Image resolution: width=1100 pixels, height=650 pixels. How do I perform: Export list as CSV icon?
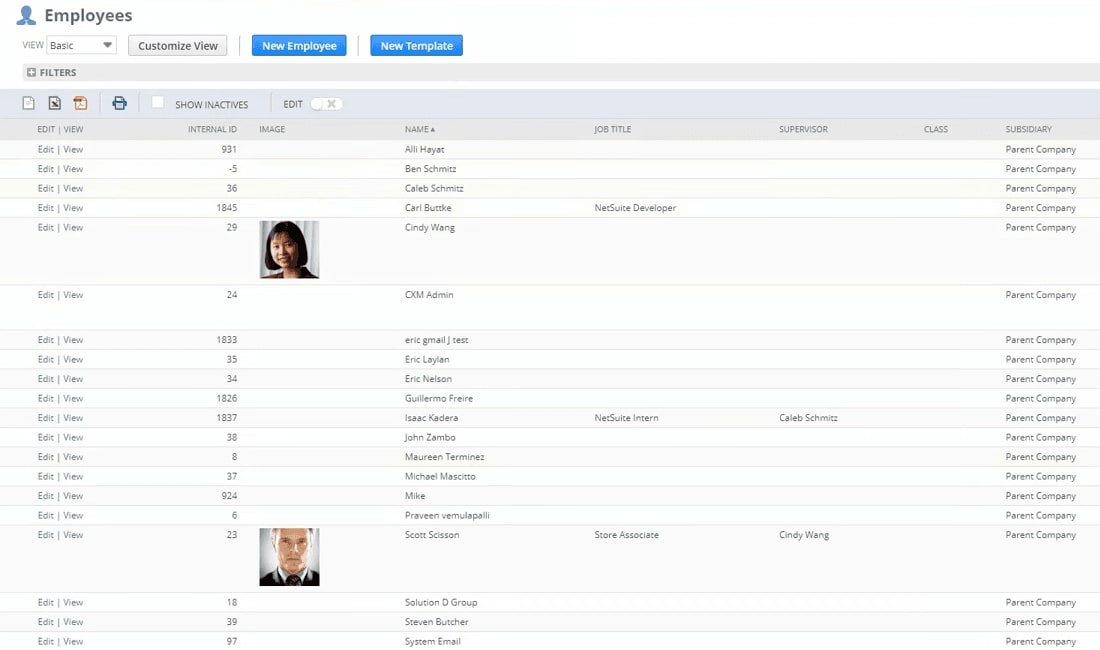(x=28, y=104)
